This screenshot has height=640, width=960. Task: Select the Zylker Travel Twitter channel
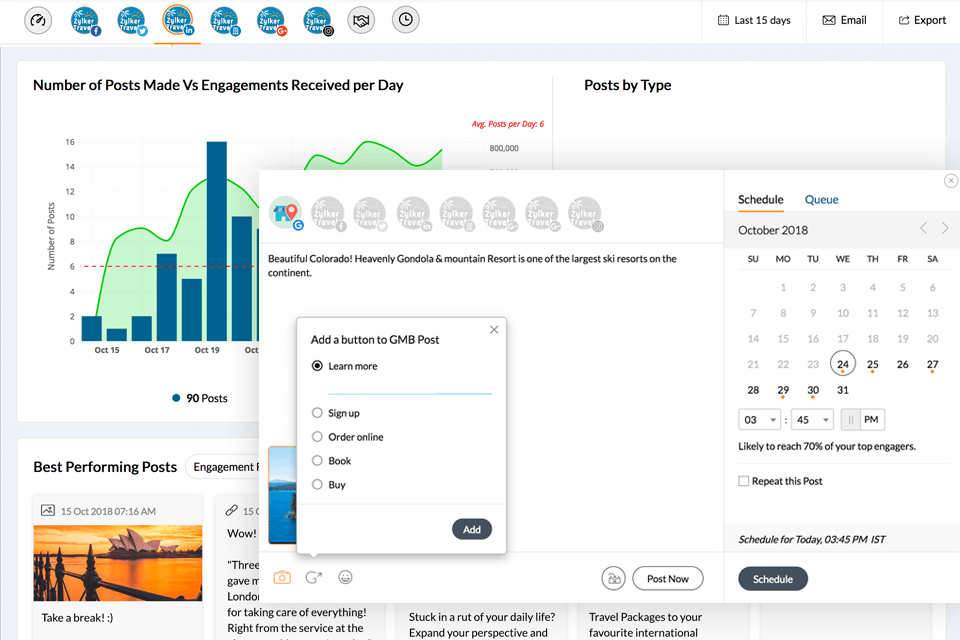[x=131, y=21]
